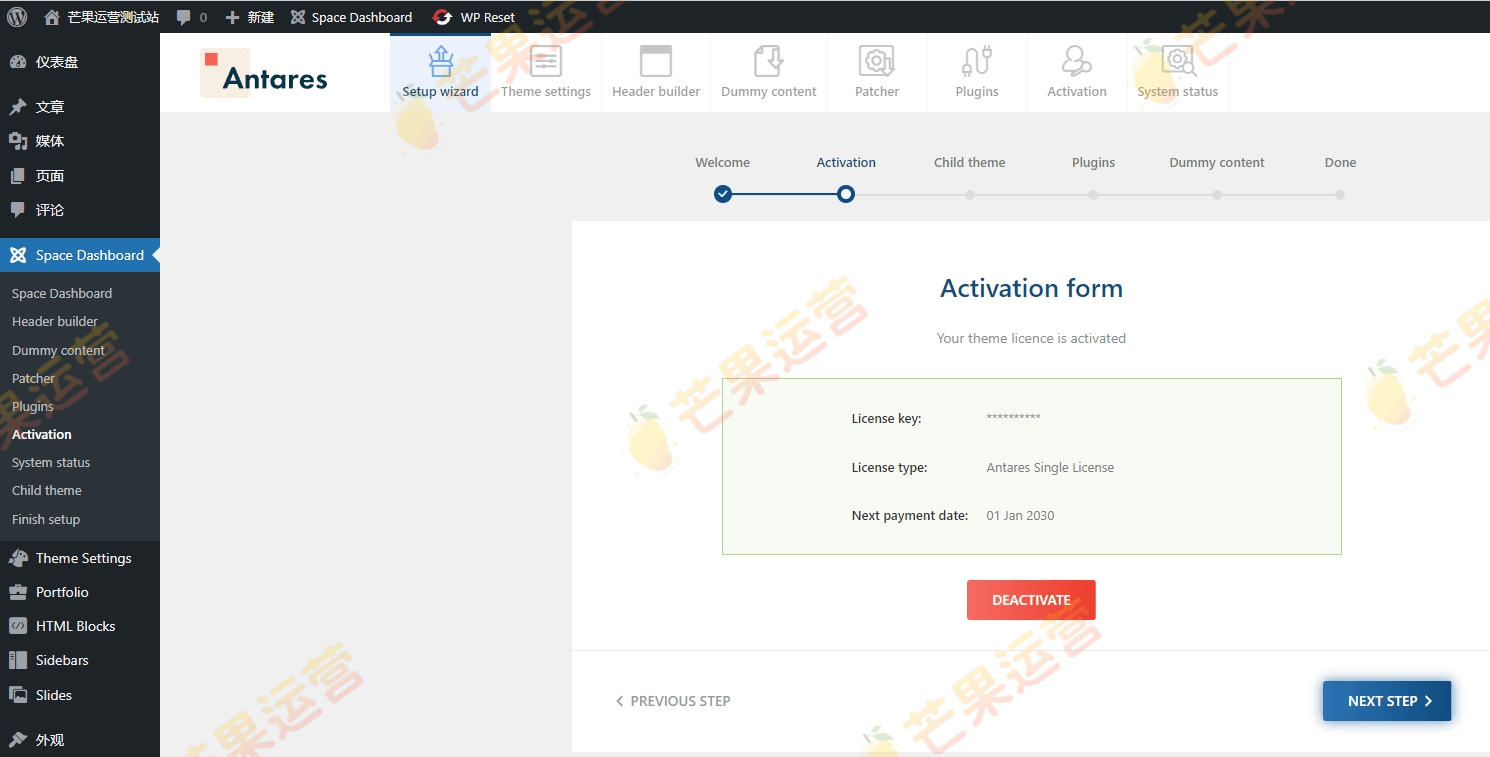Open the 新建 menu in admin bar
Viewport: 1490px width, 757px height.
click(x=249, y=17)
